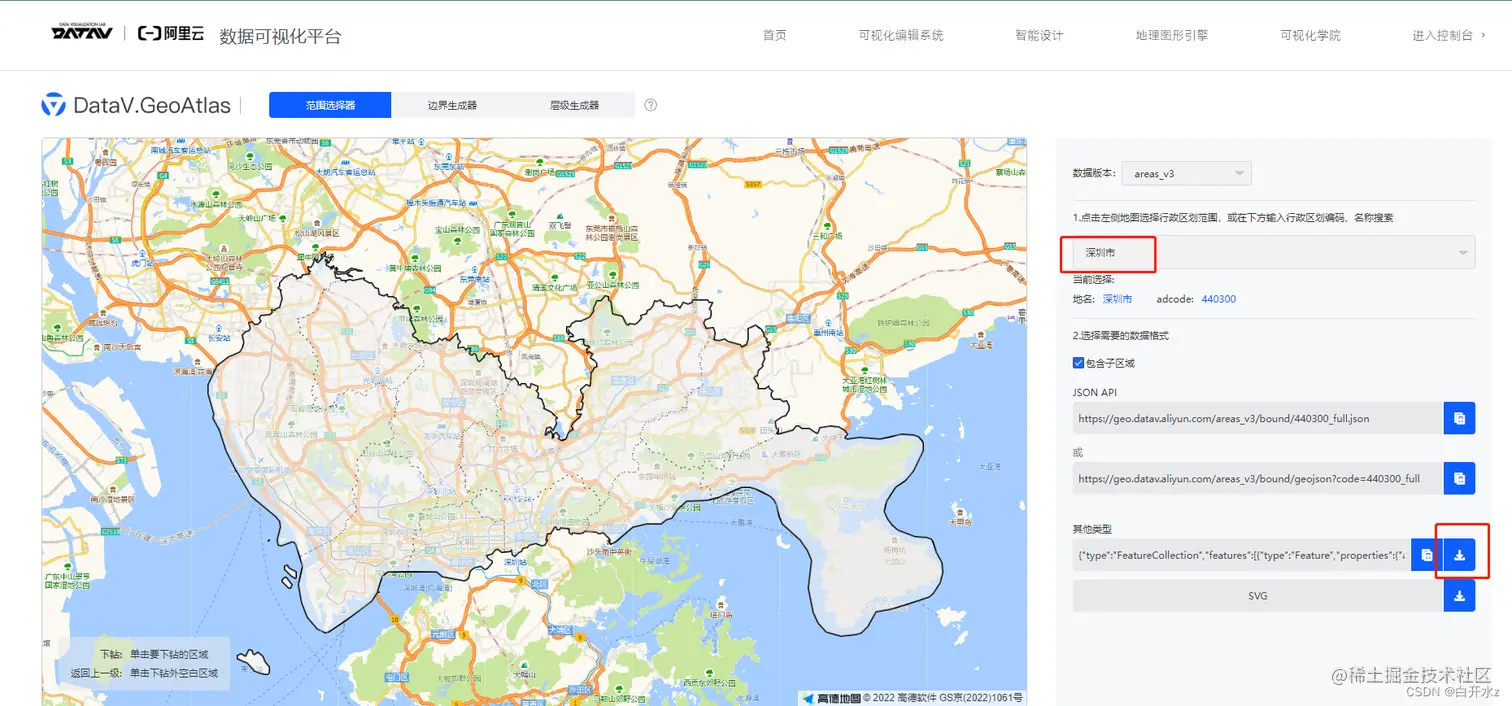
Task: Copy the geojson?code=440300_full URL
Action: 1459,479
